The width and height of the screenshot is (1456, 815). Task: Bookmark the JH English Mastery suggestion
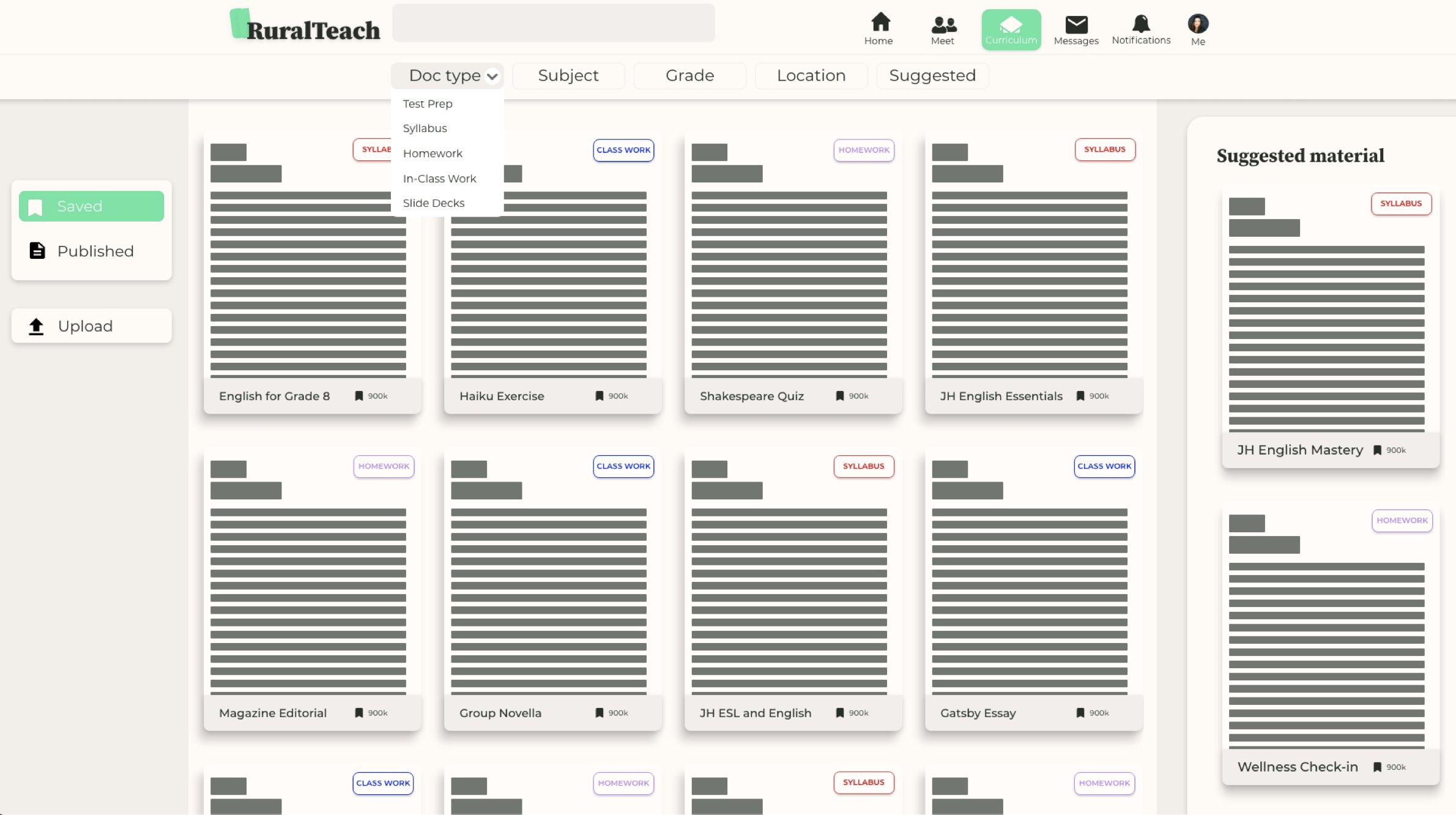[1377, 450]
